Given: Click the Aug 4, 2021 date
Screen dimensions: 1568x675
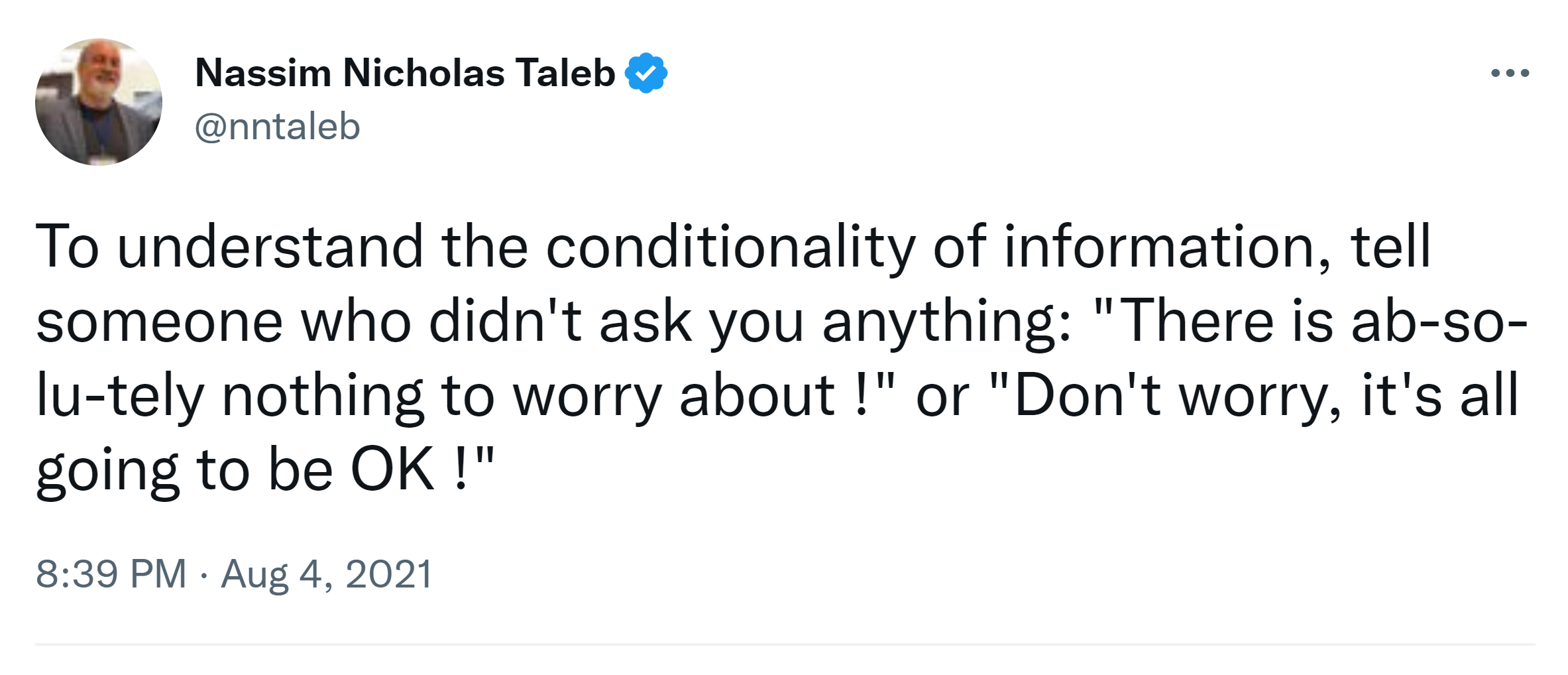Looking at the screenshot, I should [326, 574].
